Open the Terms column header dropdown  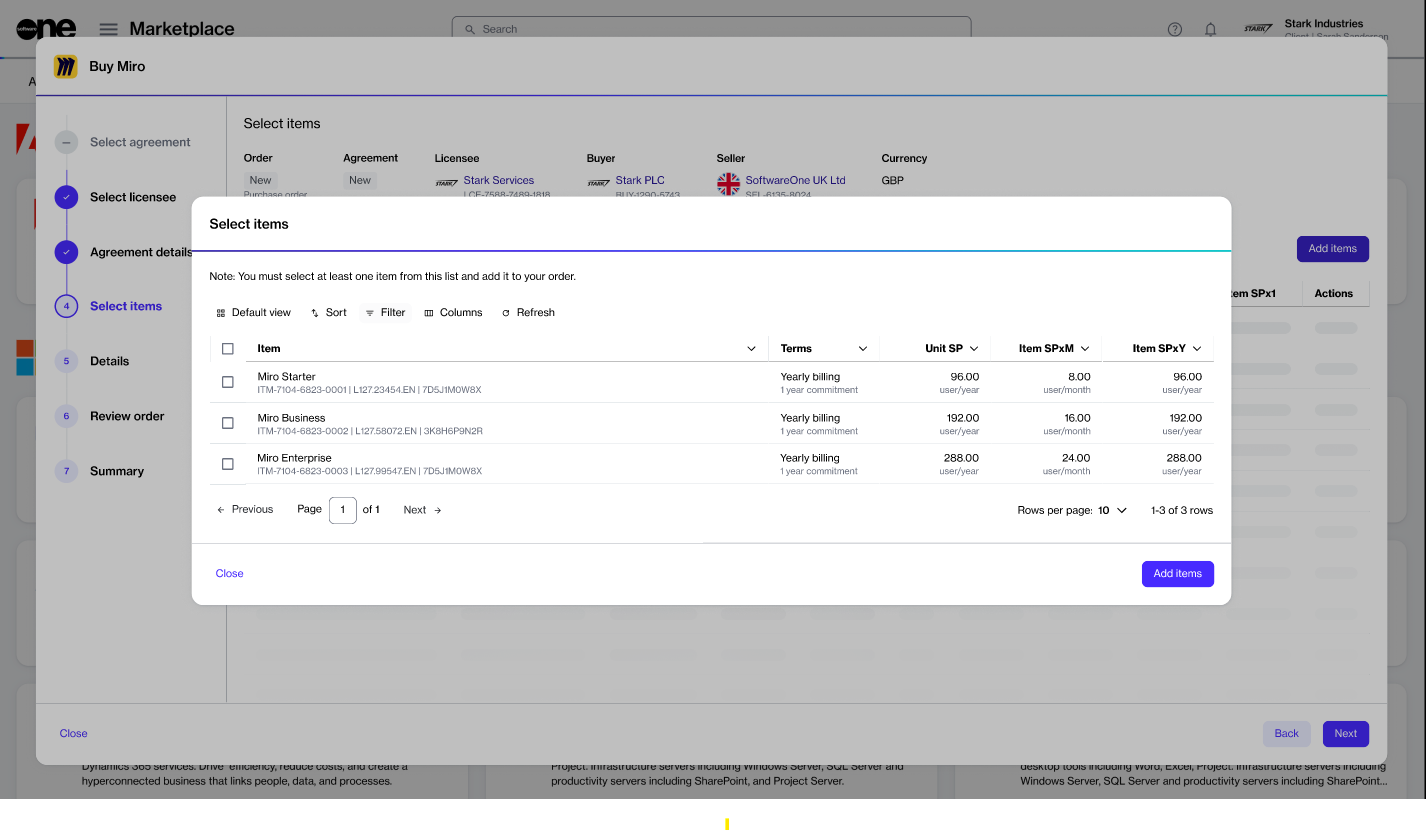[x=862, y=349]
